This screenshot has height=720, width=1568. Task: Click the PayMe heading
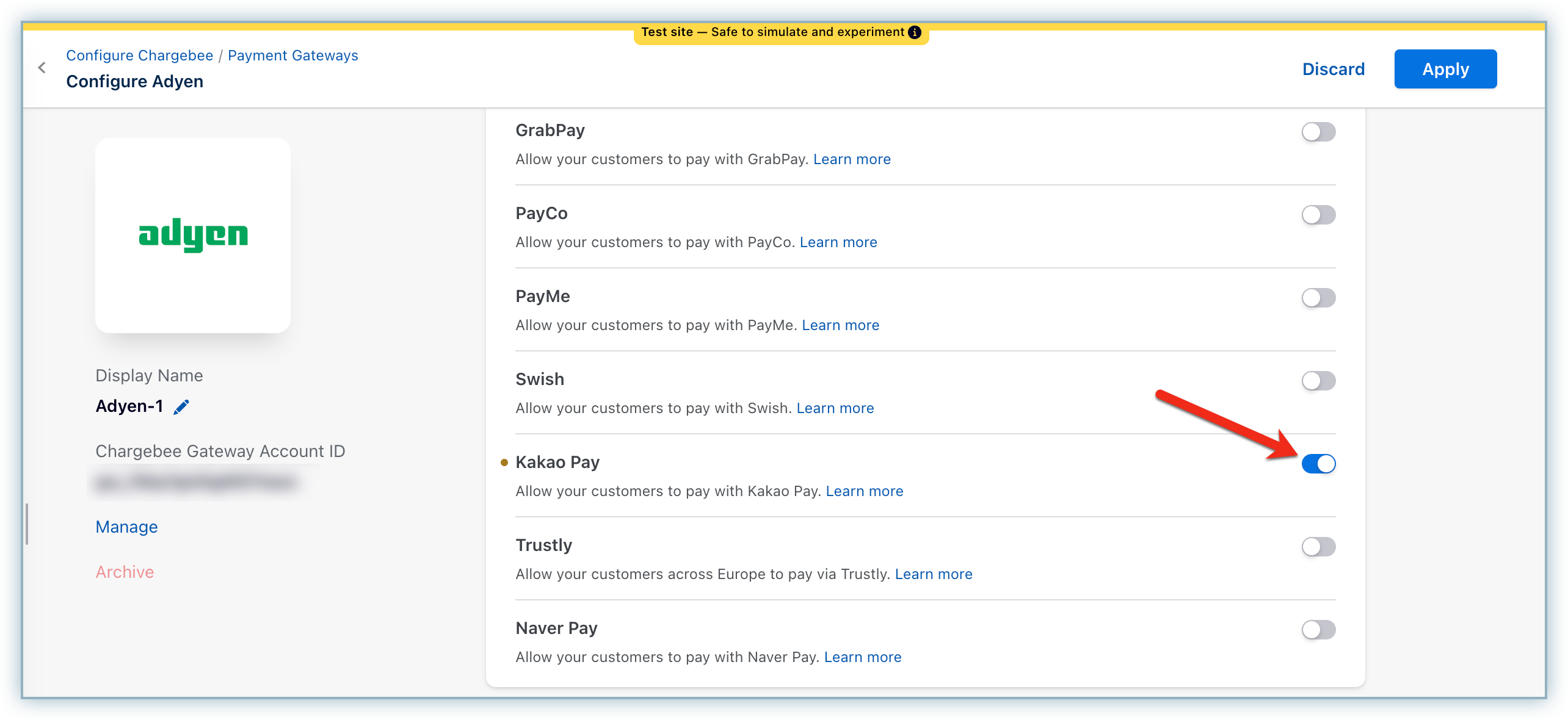543,297
